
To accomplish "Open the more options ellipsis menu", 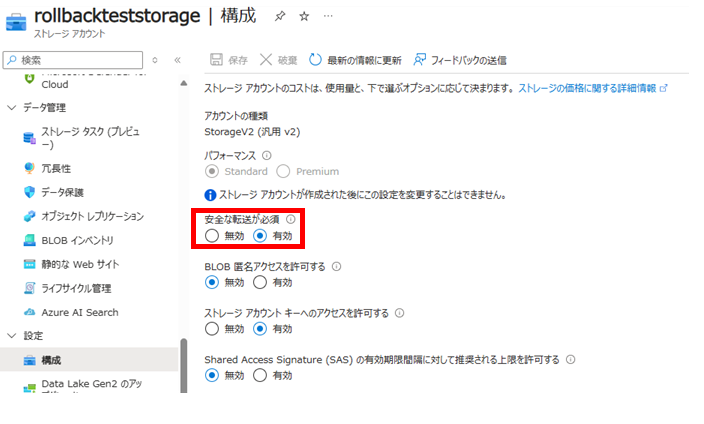I will pyautogui.click(x=328, y=17).
